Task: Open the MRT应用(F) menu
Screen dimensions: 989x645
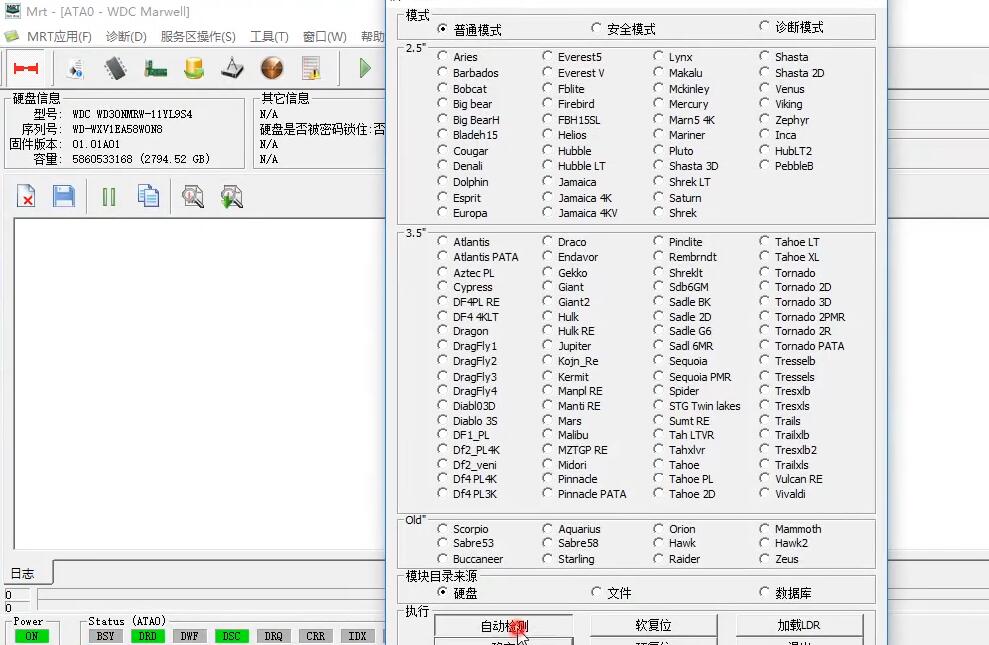Action: coord(59,37)
